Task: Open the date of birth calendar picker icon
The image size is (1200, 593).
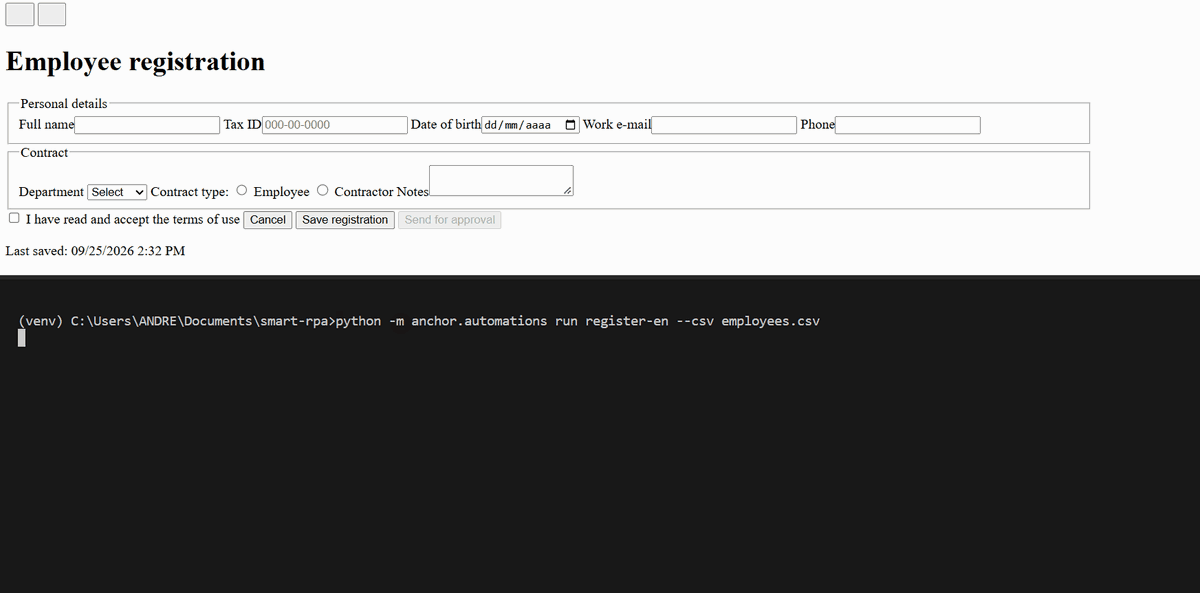Action: pos(570,125)
